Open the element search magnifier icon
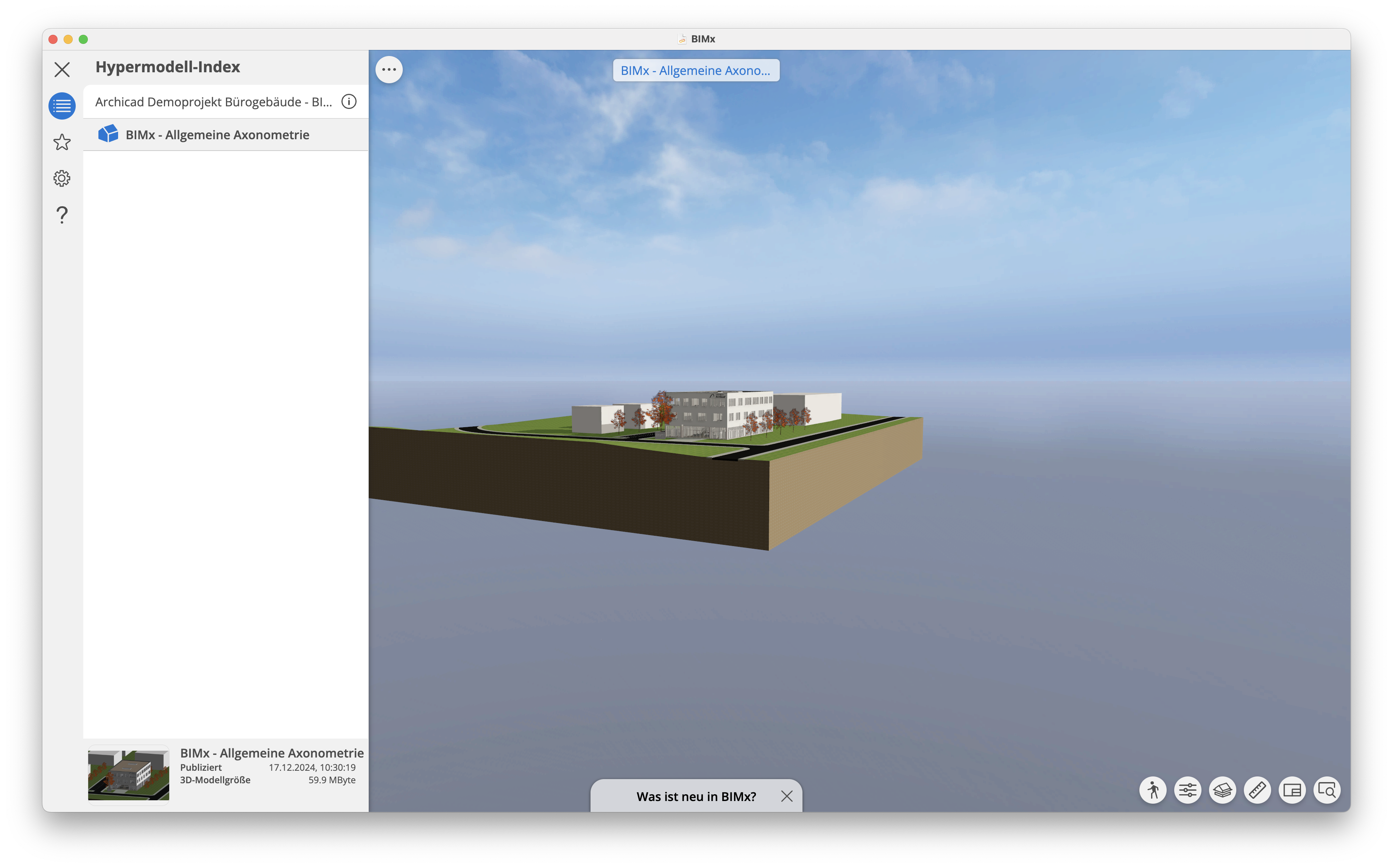 coord(1327,790)
